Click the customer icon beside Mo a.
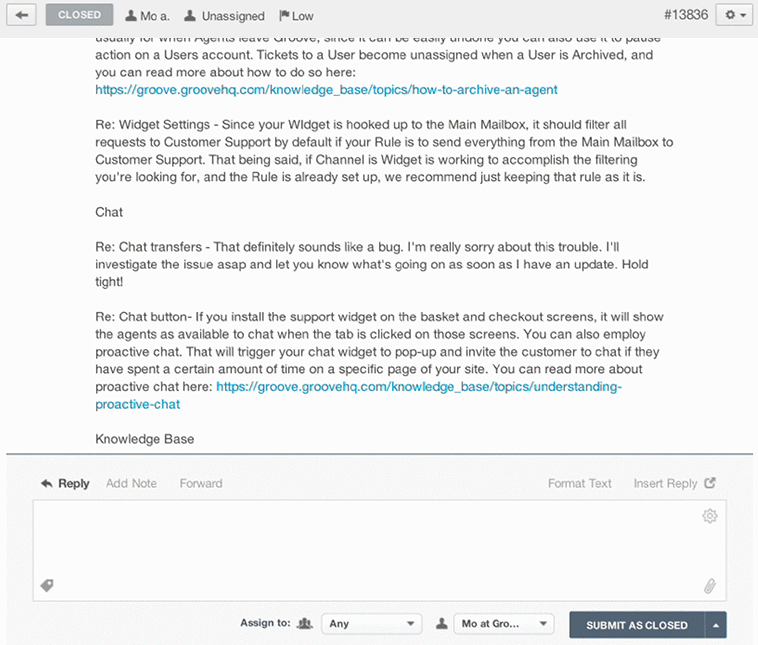758x645 pixels. coord(132,16)
